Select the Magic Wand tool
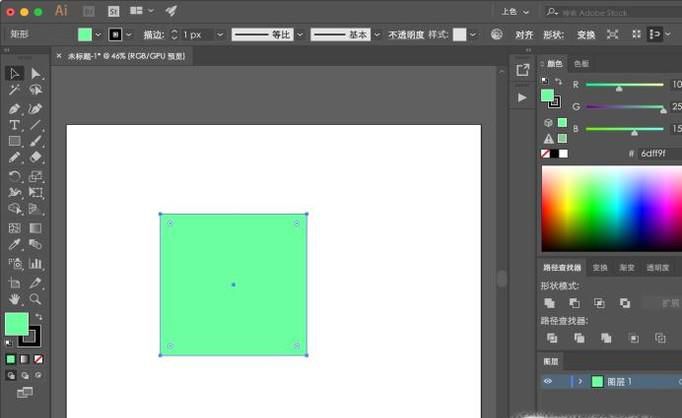This screenshot has width=682, height=418. click(x=15, y=90)
